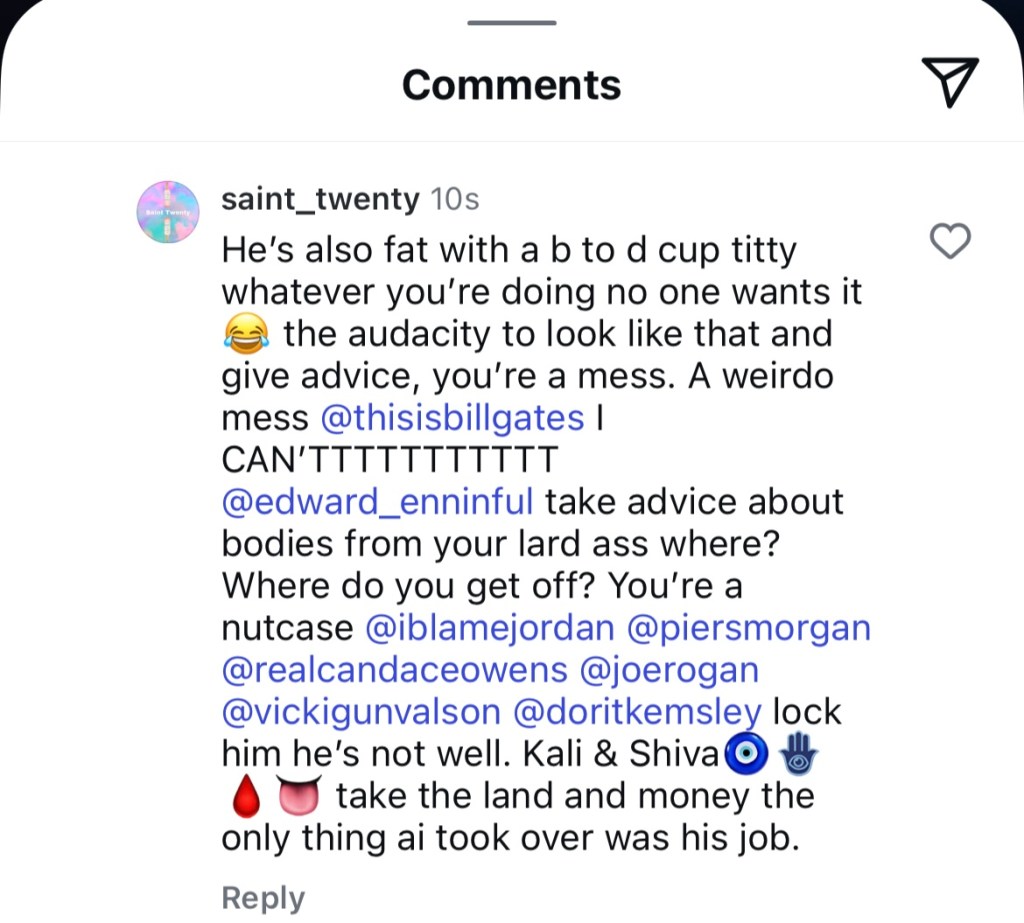Tap the saint_twenty username

pyautogui.click(x=320, y=200)
